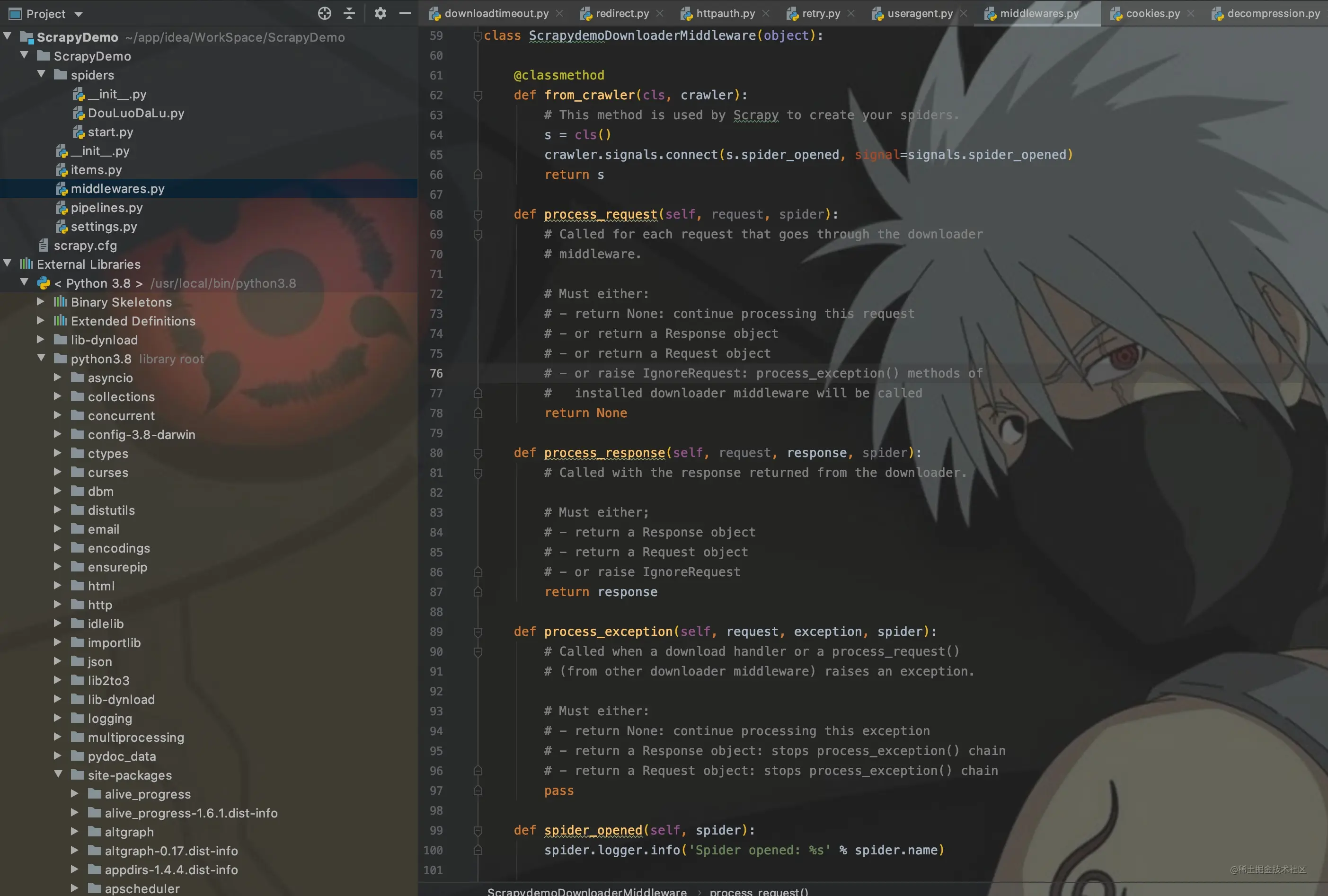Collapse the External Libraries node
1328x896 pixels.
point(8,263)
